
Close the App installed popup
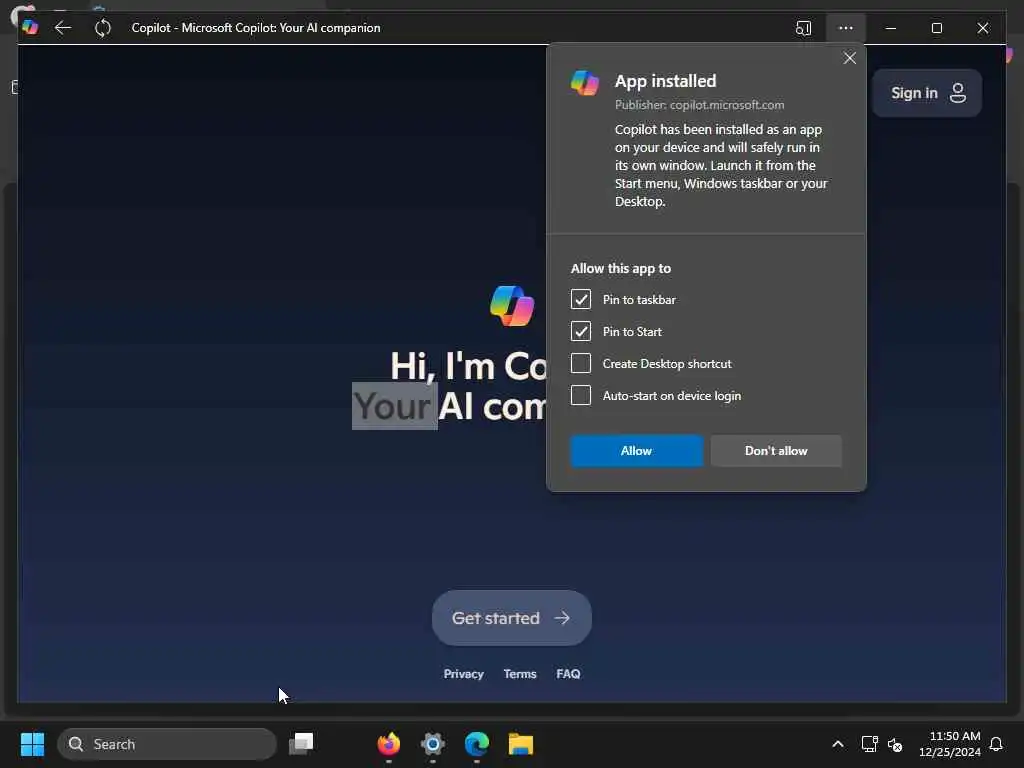tap(849, 58)
